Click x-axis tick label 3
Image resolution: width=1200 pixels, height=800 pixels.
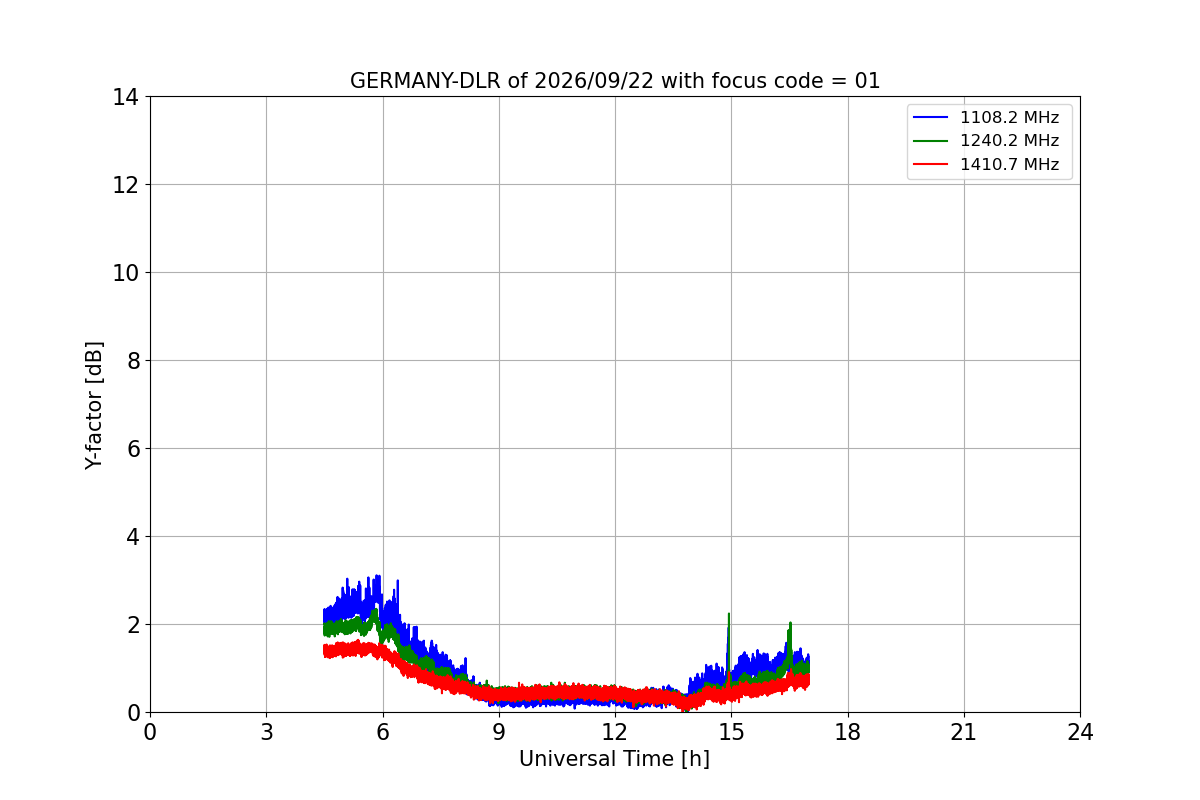pyautogui.click(x=266, y=732)
